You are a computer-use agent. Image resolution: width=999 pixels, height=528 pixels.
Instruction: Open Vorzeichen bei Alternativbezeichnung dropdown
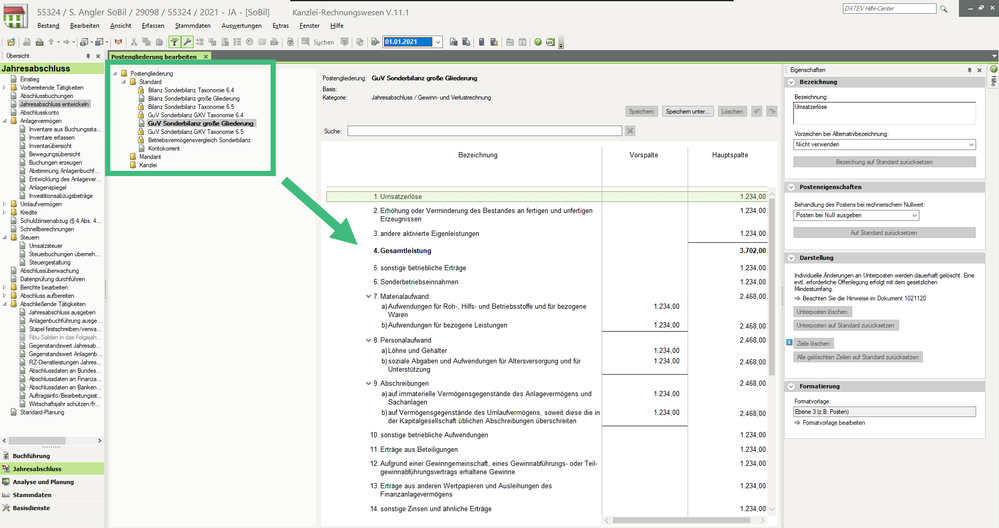[x=971, y=145]
